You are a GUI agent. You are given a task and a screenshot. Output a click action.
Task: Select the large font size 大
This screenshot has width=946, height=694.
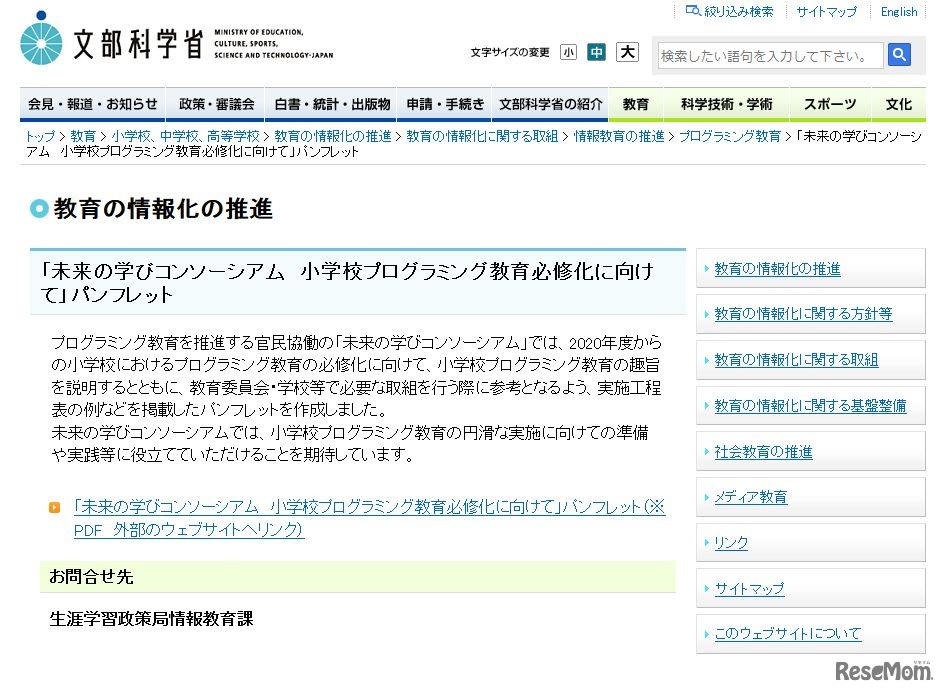627,52
